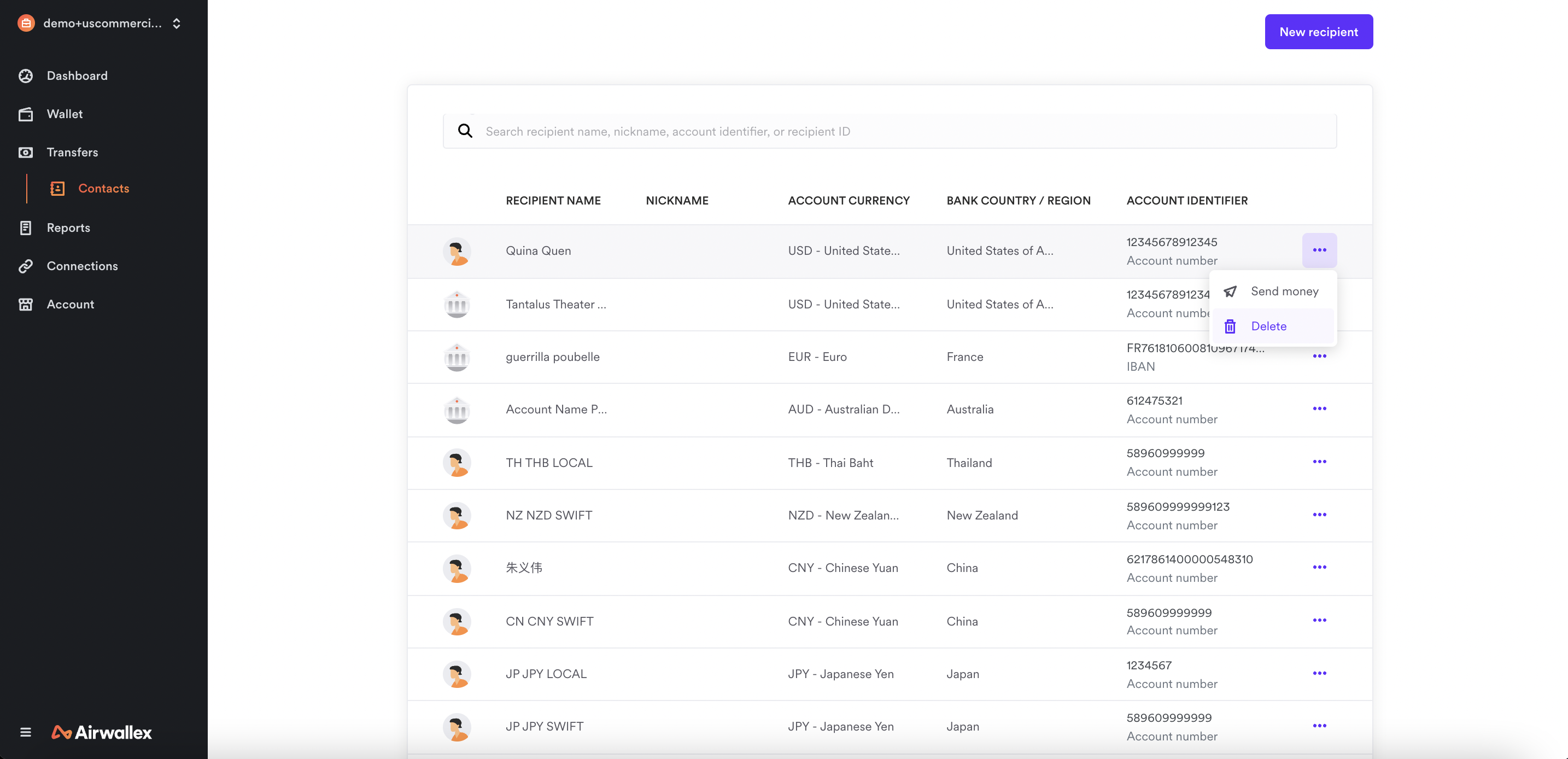Click the Connections link icon
The image size is (1568, 759).
[26, 266]
